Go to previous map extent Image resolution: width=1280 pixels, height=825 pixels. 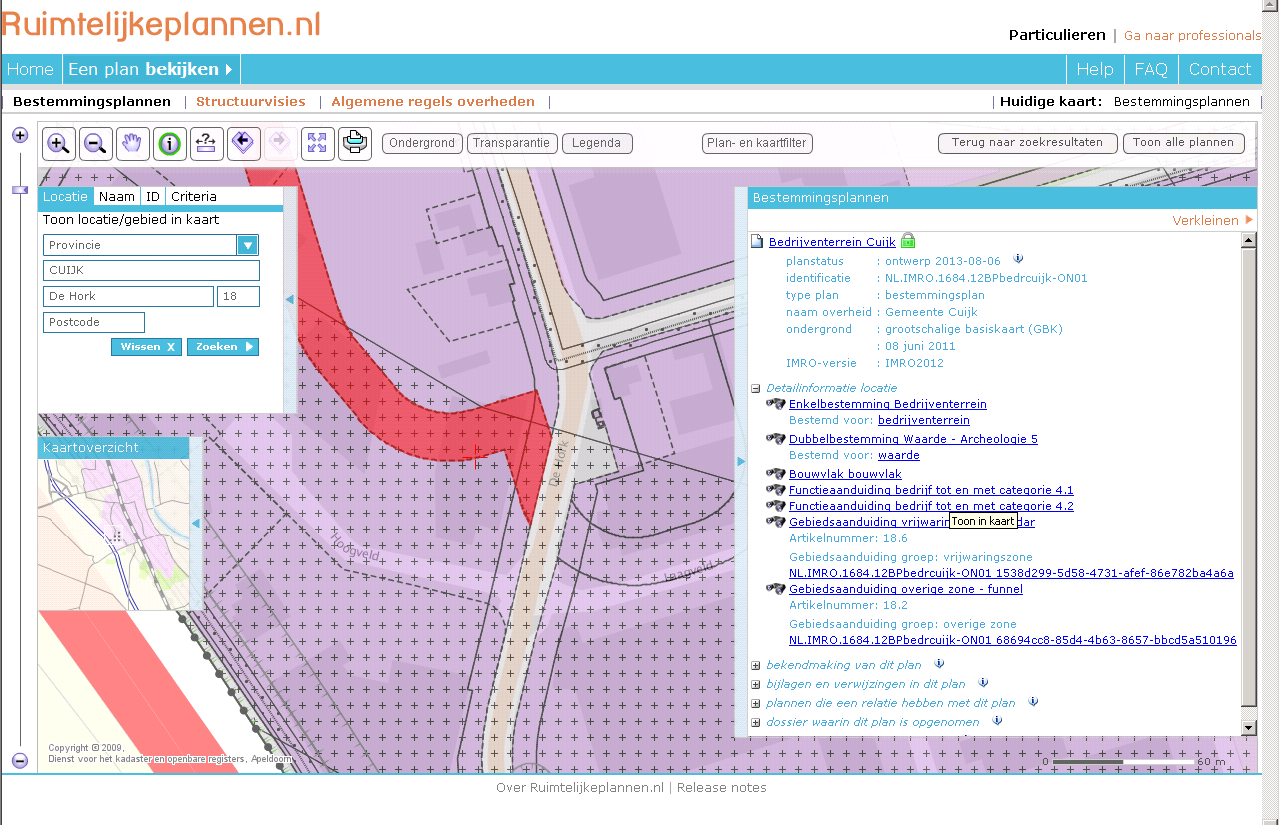pos(243,144)
